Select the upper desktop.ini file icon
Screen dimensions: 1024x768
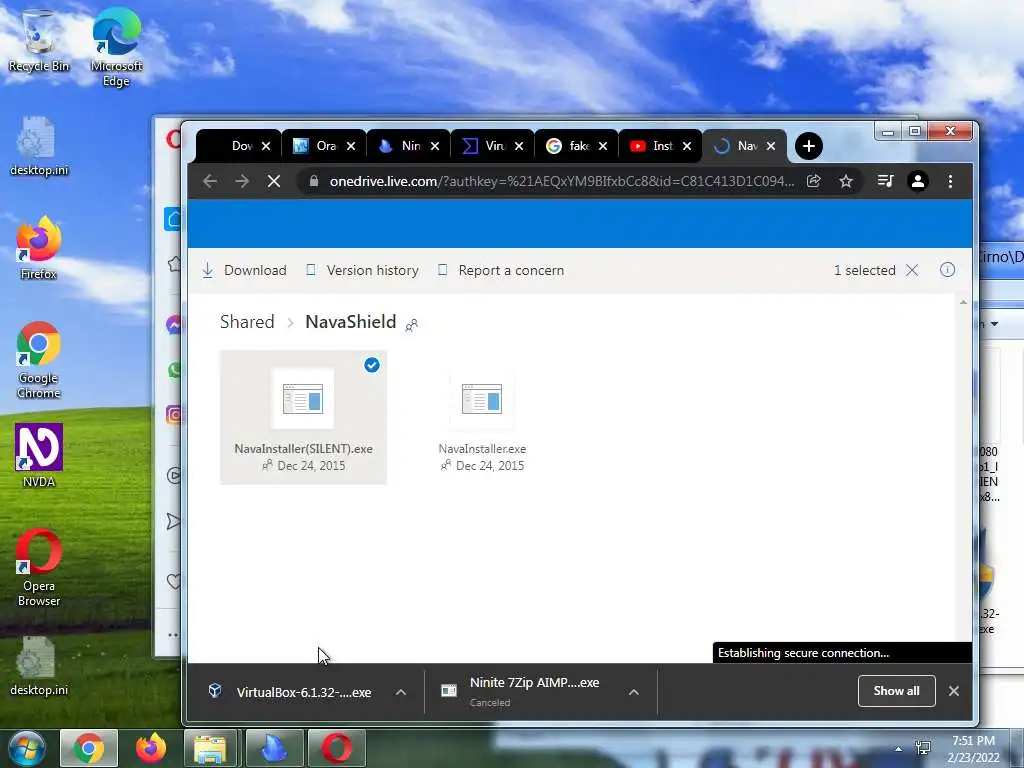(39, 146)
